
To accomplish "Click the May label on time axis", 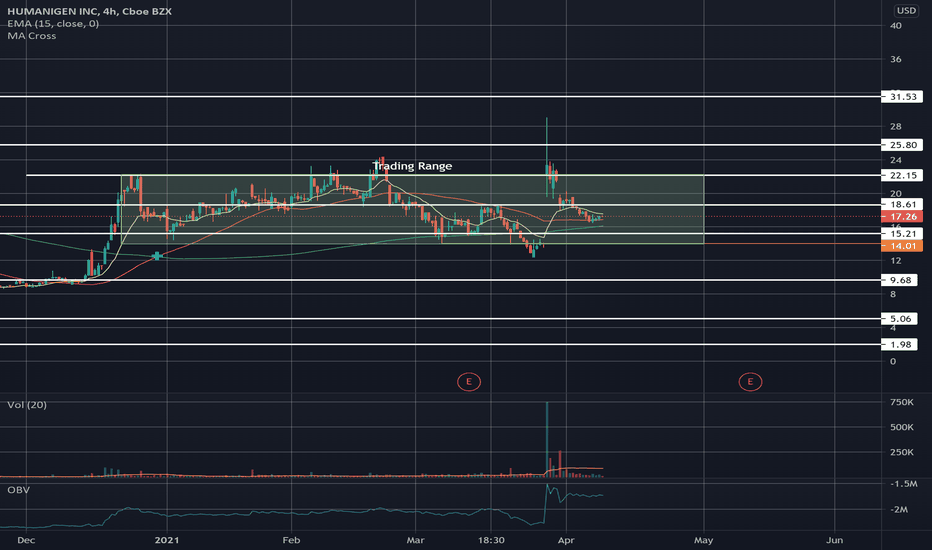I will click(x=704, y=540).
